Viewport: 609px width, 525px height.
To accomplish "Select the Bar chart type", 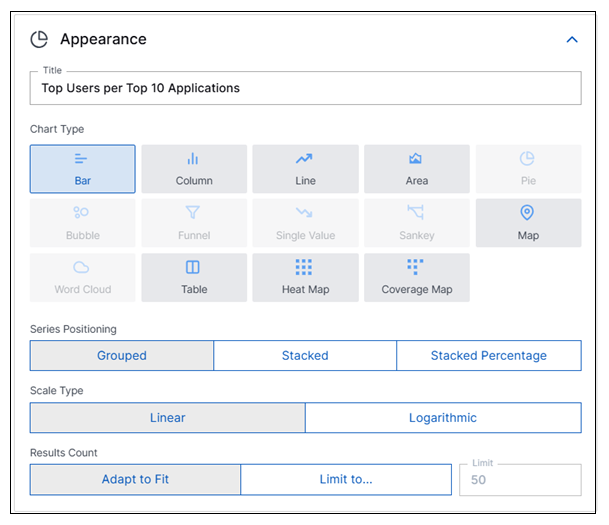I will coord(83,169).
